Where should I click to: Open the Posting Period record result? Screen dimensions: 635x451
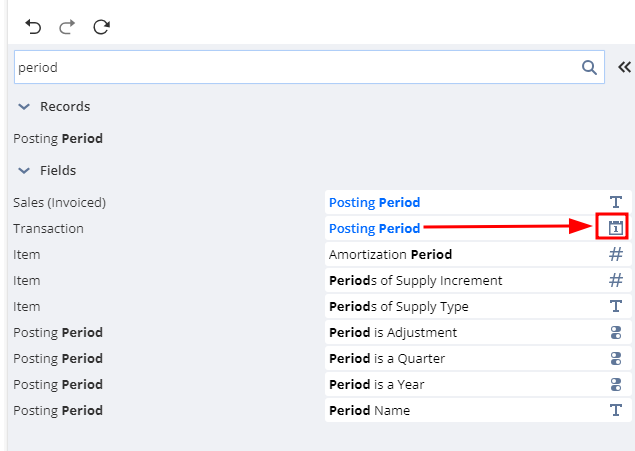(x=58, y=139)
